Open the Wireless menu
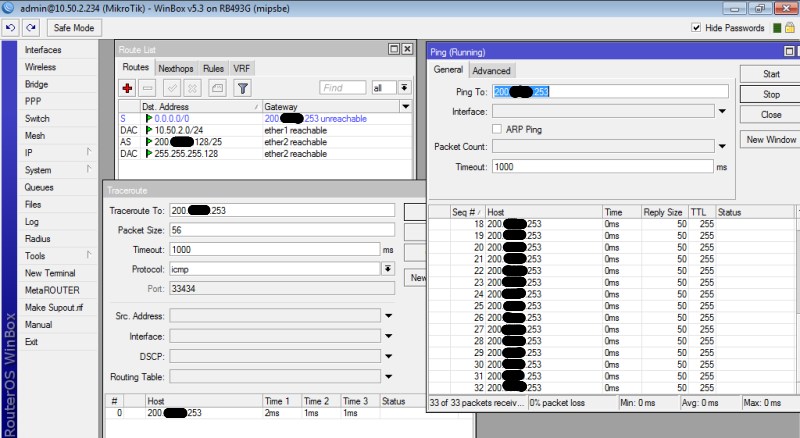The width and height of the screenshot is (800, 438). (x=40, y=67)
